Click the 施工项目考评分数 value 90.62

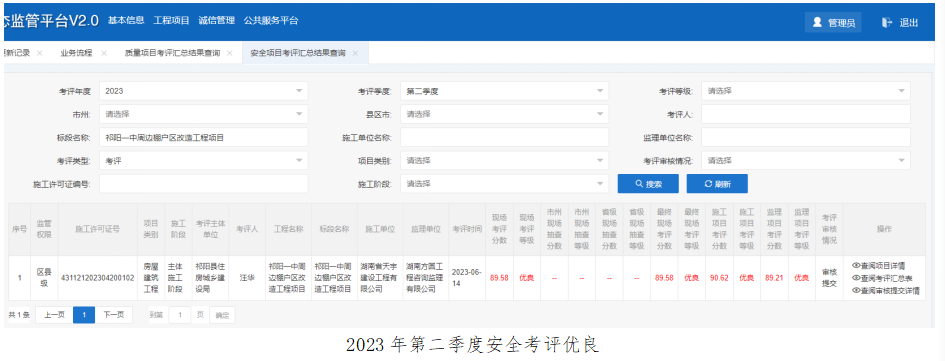pyautogui.click(x=720, y=278)
